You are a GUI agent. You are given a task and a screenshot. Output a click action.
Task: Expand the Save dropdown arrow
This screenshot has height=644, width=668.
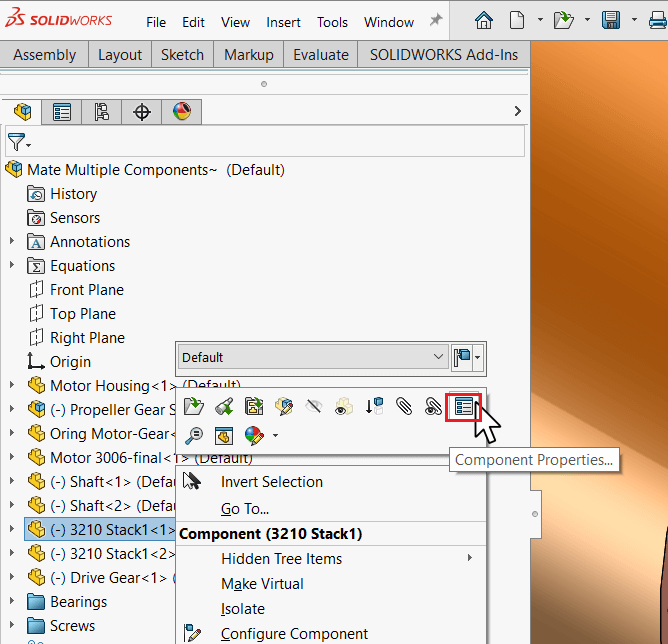(634, 20)
